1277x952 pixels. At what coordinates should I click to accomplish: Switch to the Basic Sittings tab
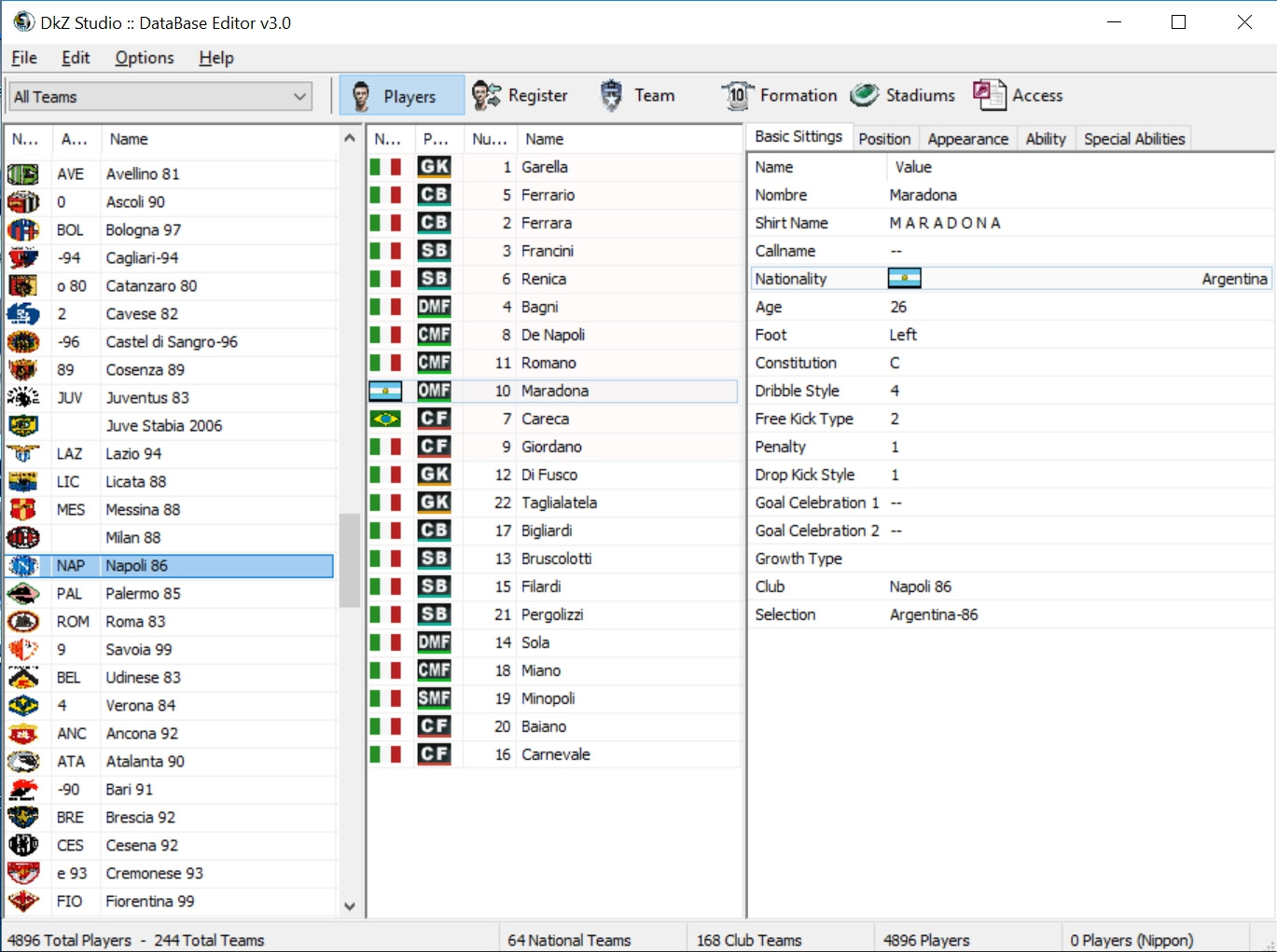pyautogui.click(x=798, y=137)
